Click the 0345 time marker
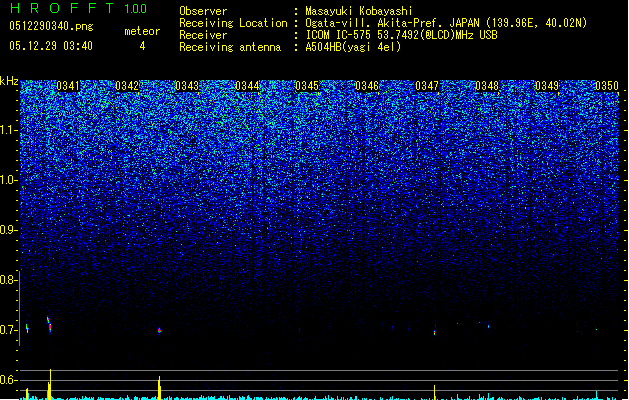 click(307, 86)
